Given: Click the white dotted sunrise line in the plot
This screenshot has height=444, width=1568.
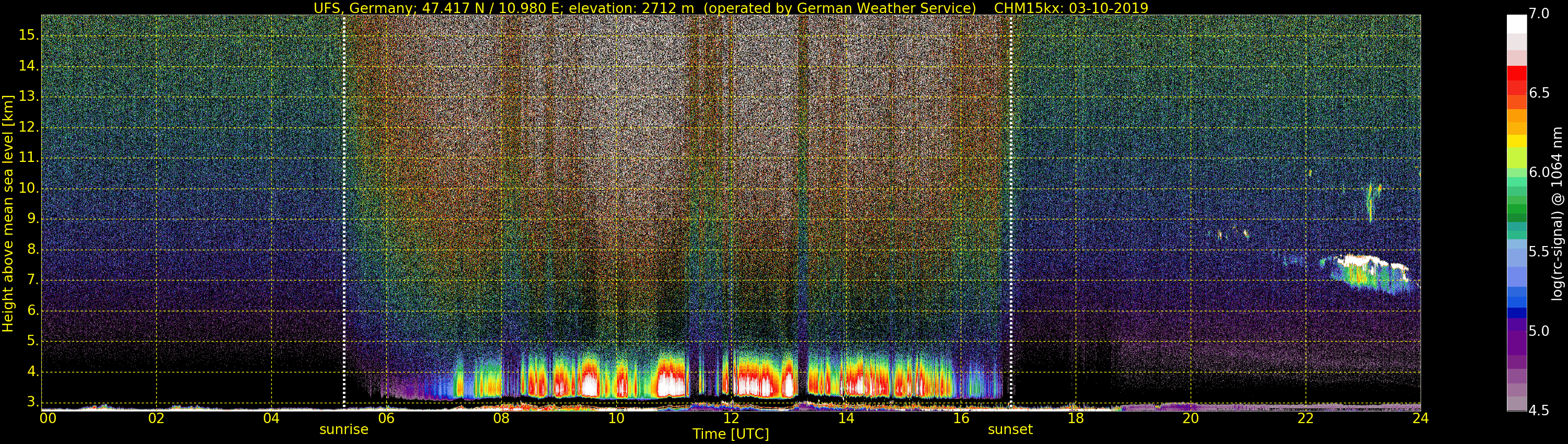Looking at the screenshot, I should click(x=344, y=207).
